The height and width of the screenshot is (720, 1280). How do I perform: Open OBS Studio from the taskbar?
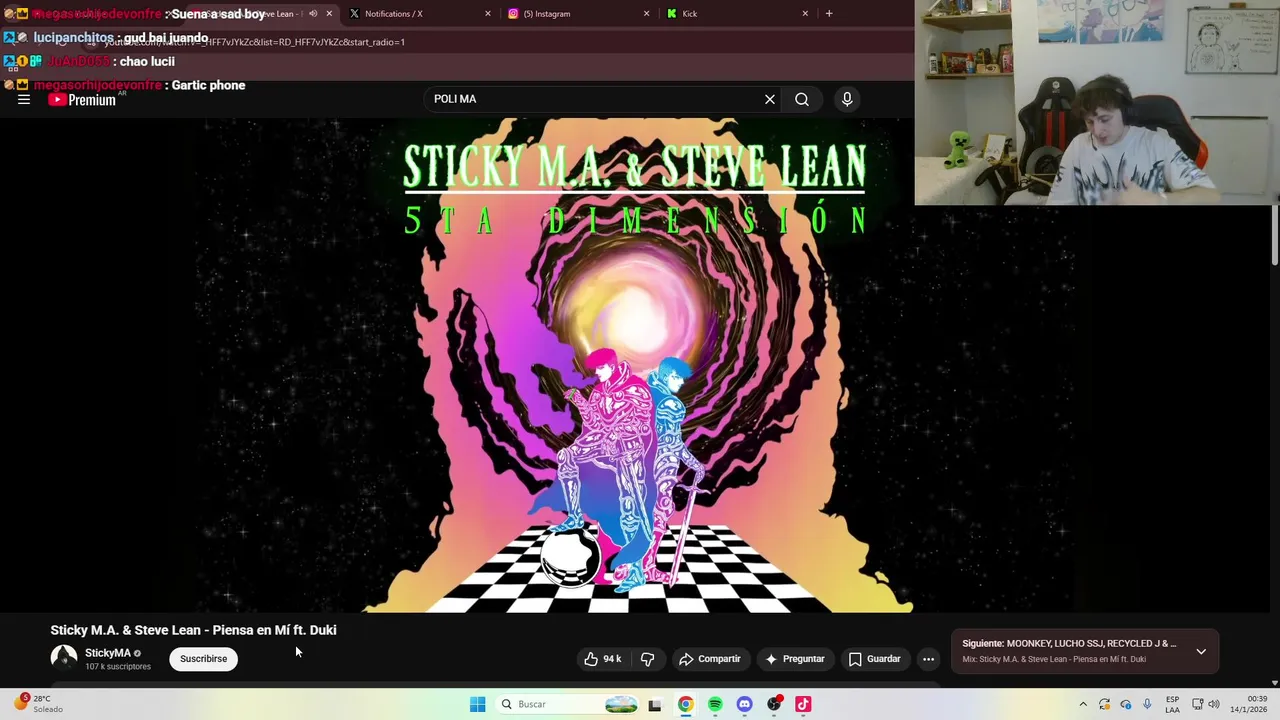[774, 704]
